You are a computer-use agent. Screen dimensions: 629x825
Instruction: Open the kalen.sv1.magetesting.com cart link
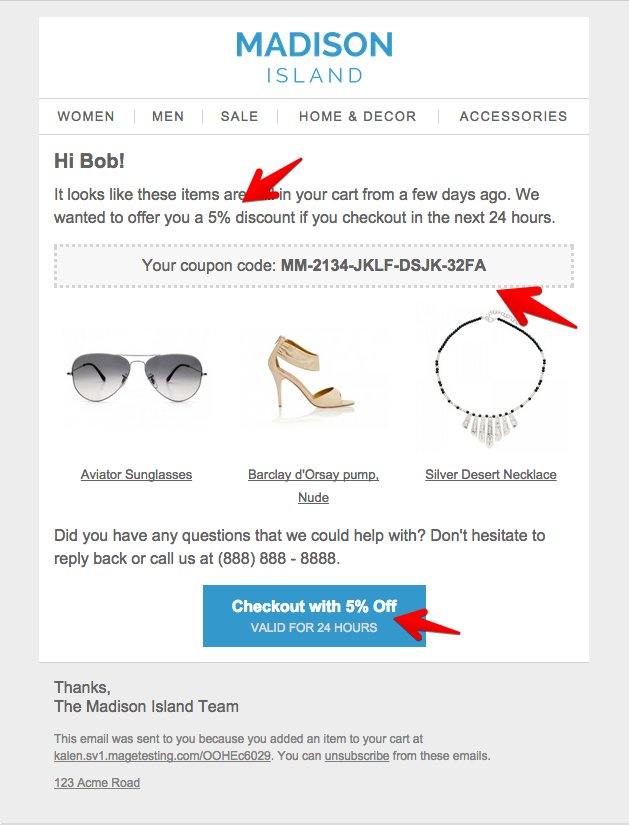(162, 756)
